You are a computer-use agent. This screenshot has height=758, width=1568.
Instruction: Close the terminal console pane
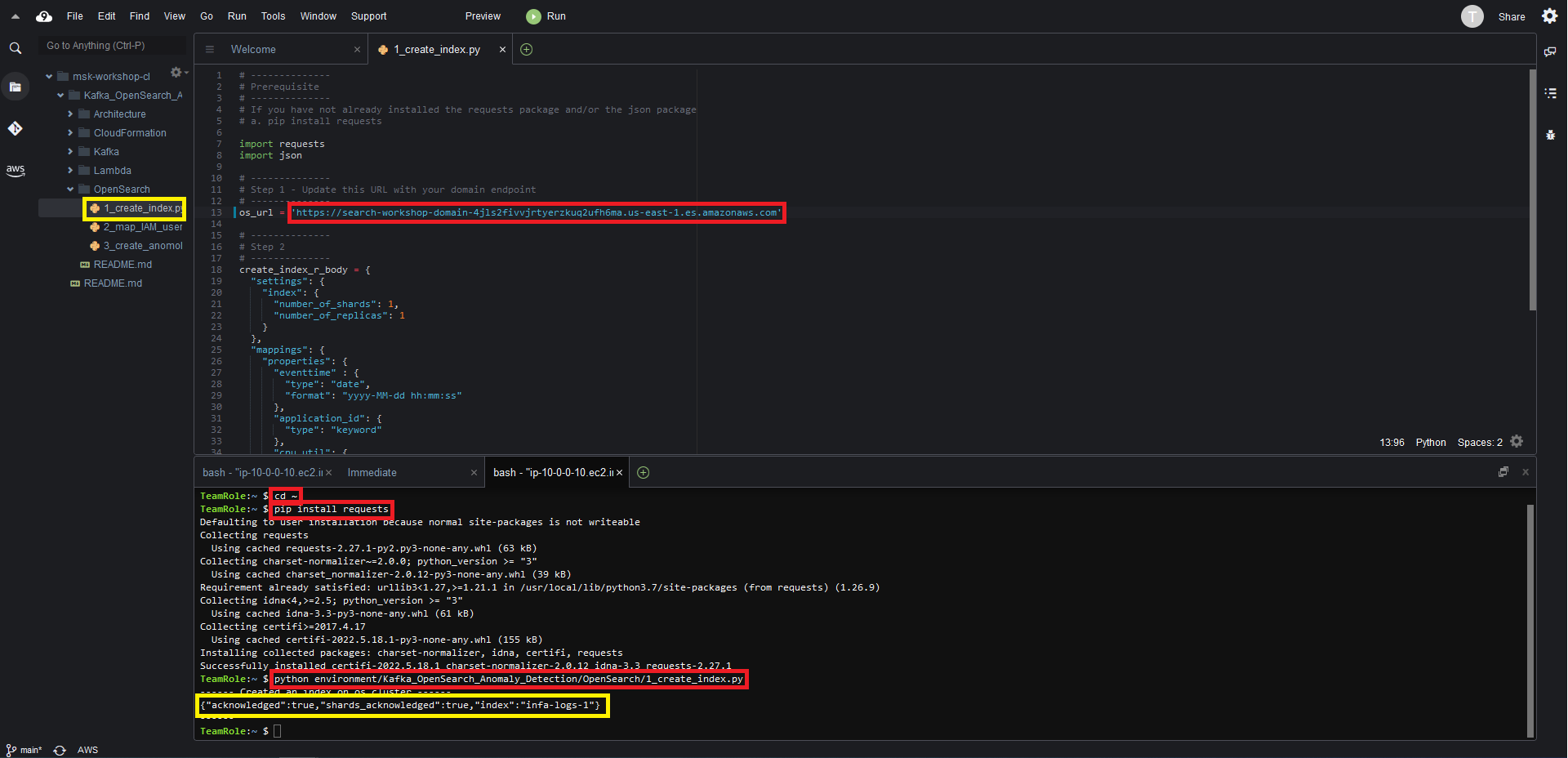coord(1525,472)
